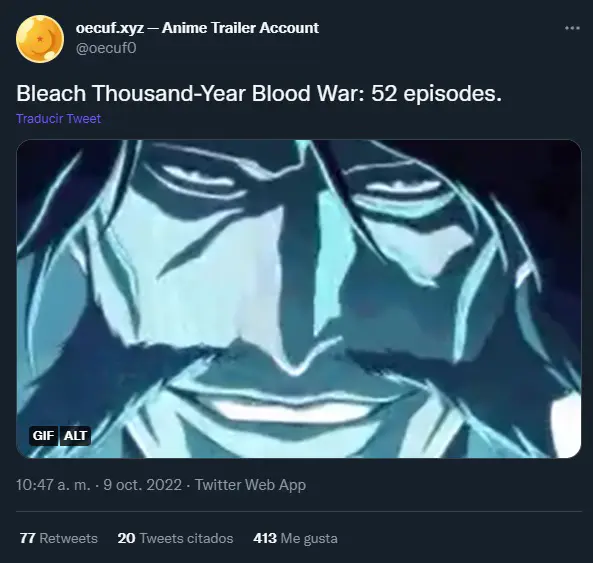Viewport: 593px width, 563px height.
Task: Click the 10:47 a. m. timestamp
Action: tap(53, 485)
